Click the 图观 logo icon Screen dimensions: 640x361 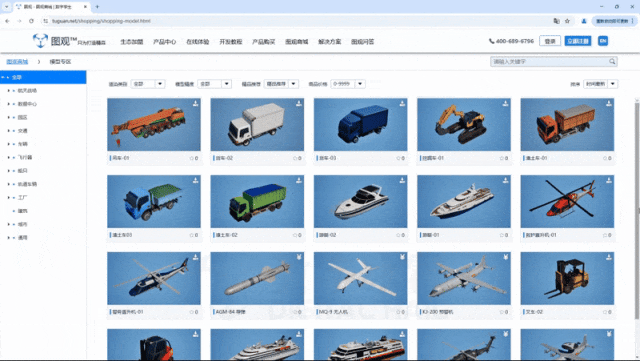40,40
